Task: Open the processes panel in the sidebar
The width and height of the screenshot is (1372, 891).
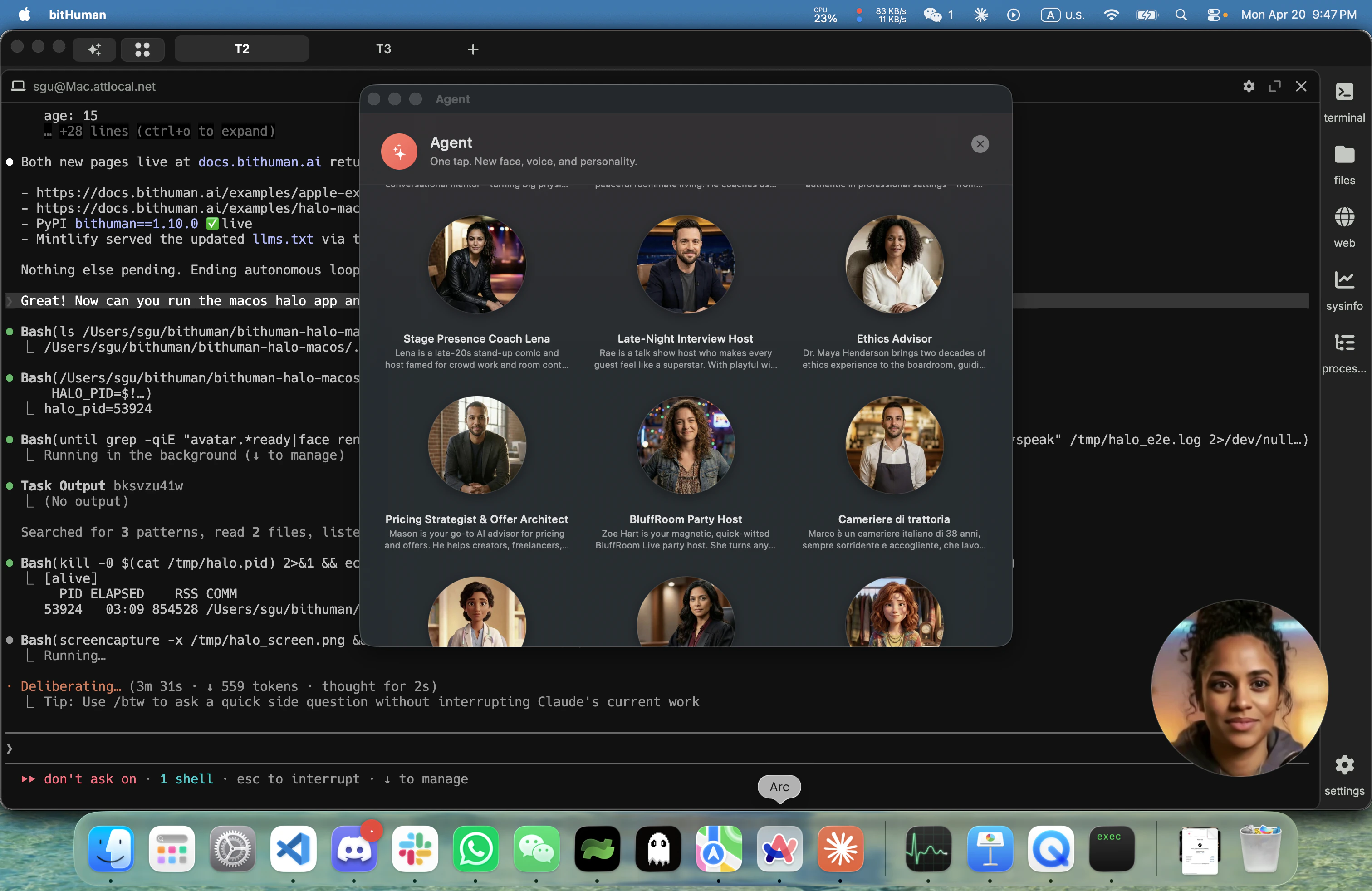Action: coord(1344,343)
